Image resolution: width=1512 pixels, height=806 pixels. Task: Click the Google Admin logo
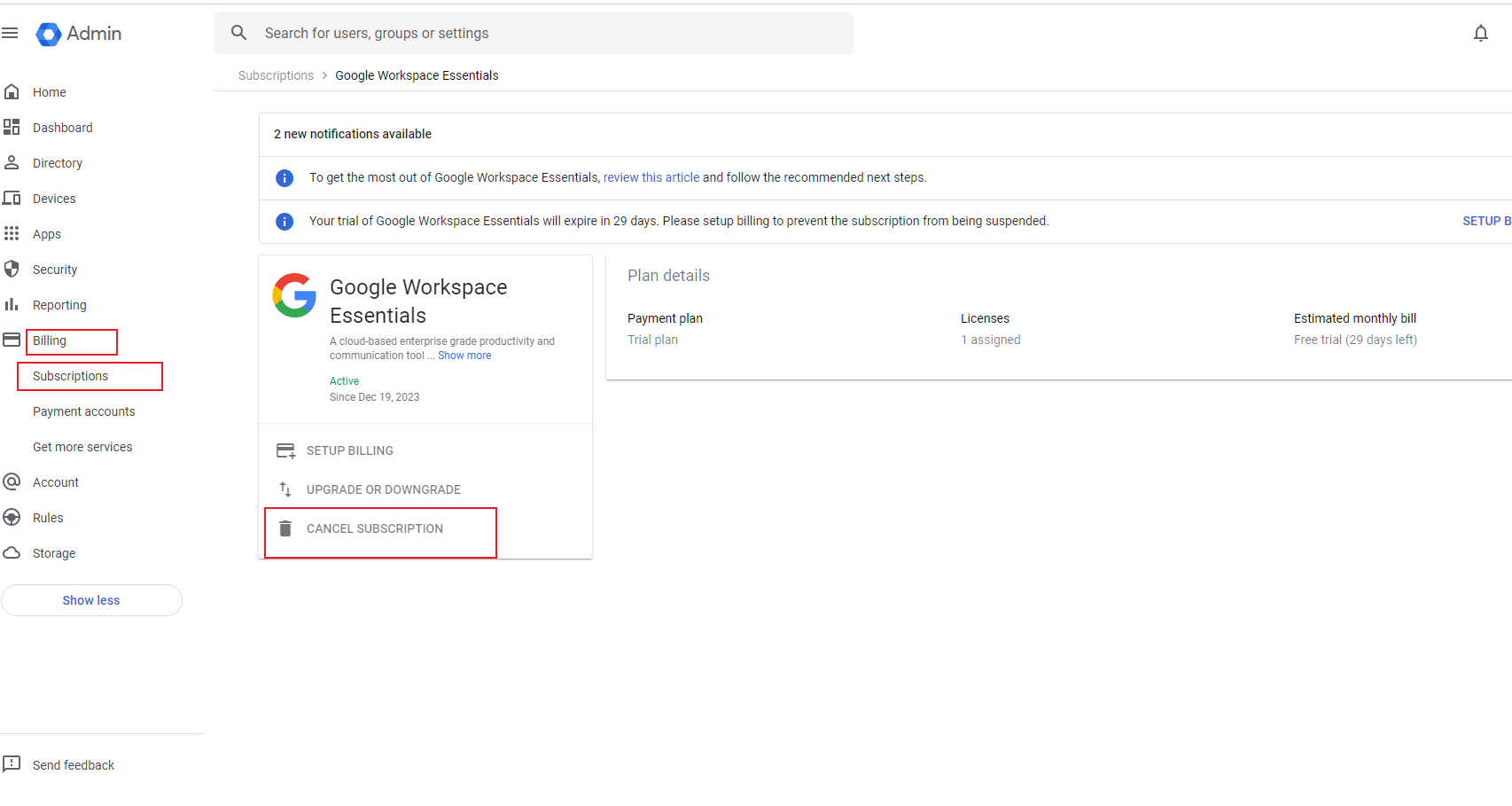pyautogui.click(x=79, y=34)
